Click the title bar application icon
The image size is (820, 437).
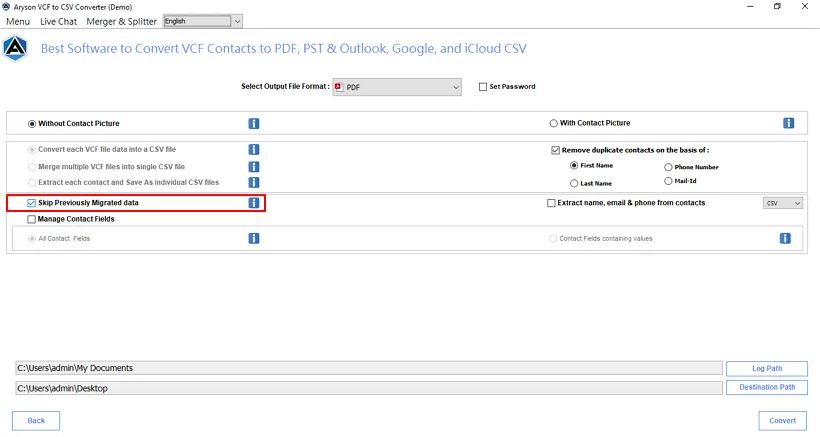point(6,7)
